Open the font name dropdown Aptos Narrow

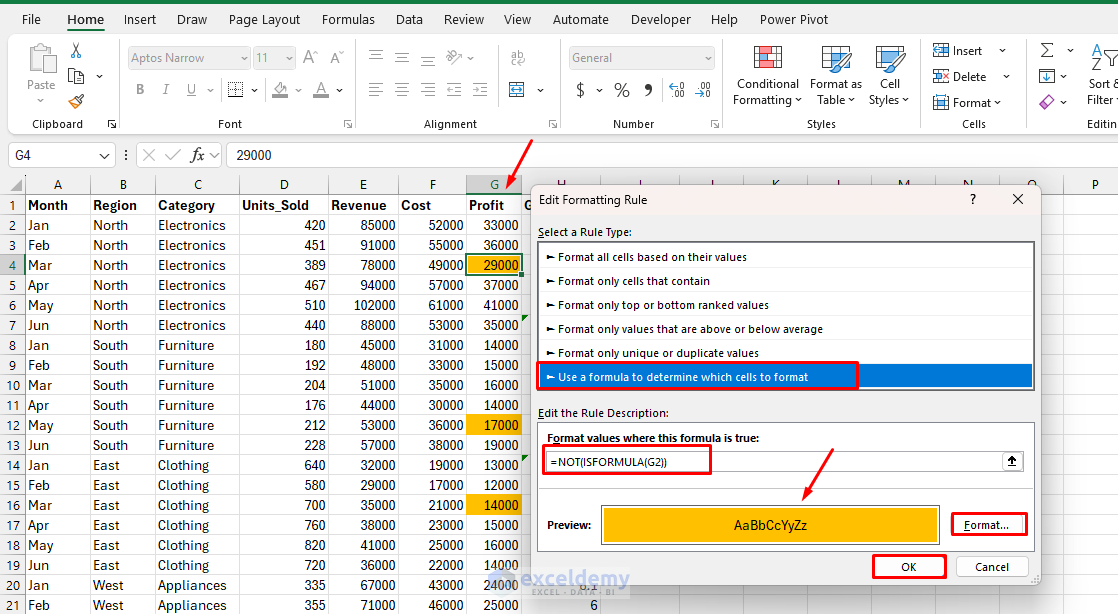tap(244, 58)
